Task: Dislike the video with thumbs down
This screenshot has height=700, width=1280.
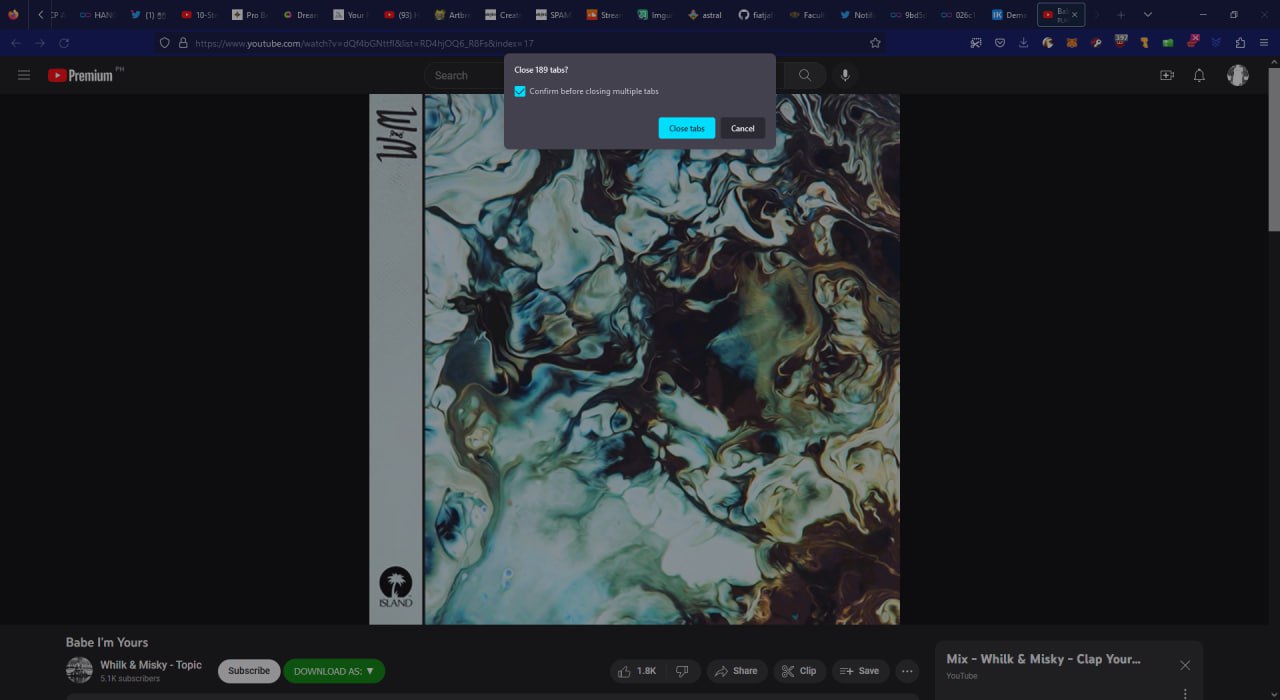Action: [x=682, y=671]
